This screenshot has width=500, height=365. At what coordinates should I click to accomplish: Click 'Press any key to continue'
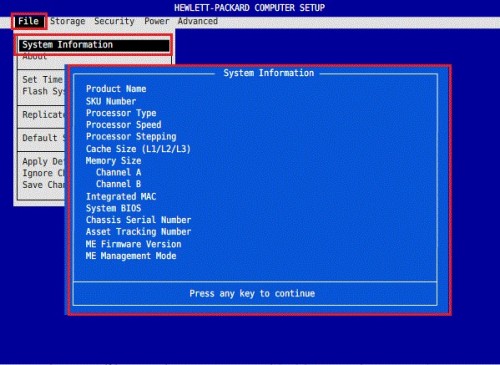[x=252, y=294]
